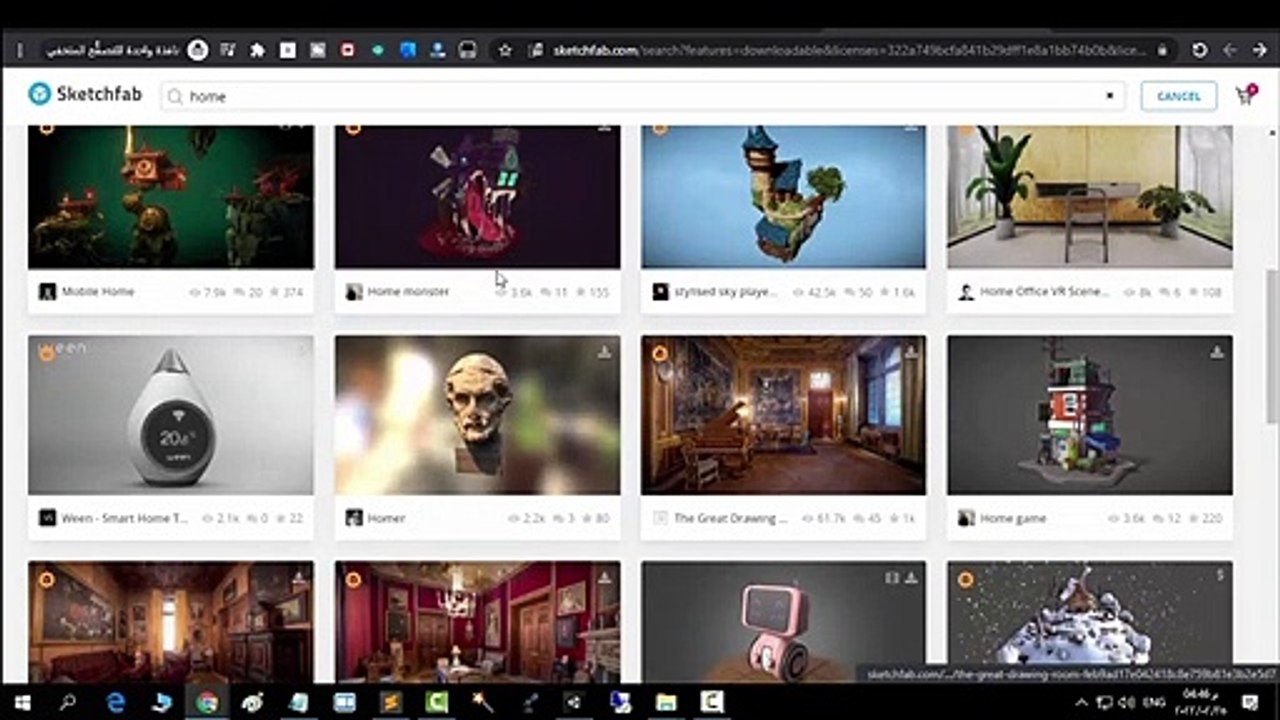Open the Home Office VR Scene author avatar

(966, 292)
